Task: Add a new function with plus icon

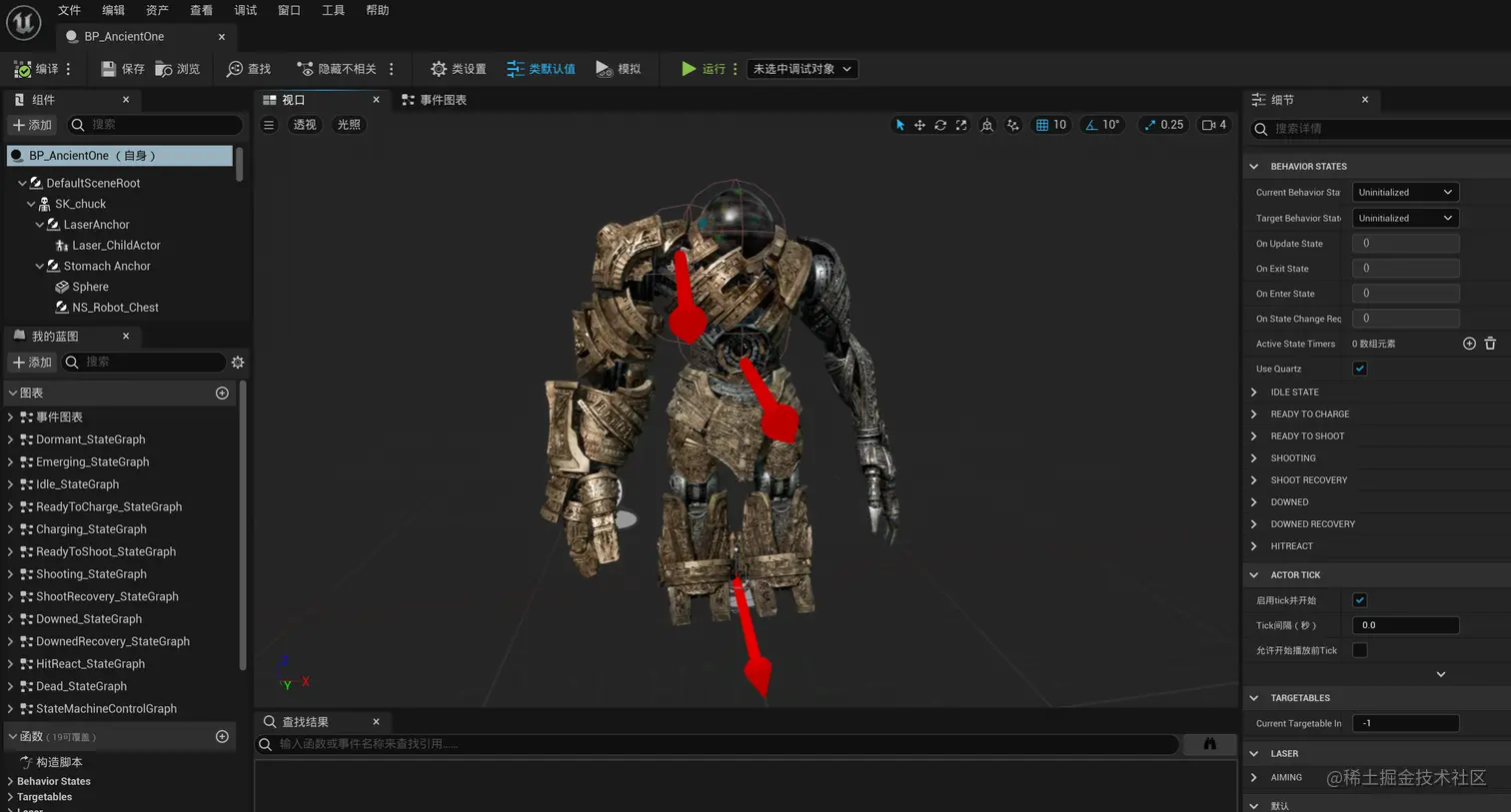Action: [222, 737]
